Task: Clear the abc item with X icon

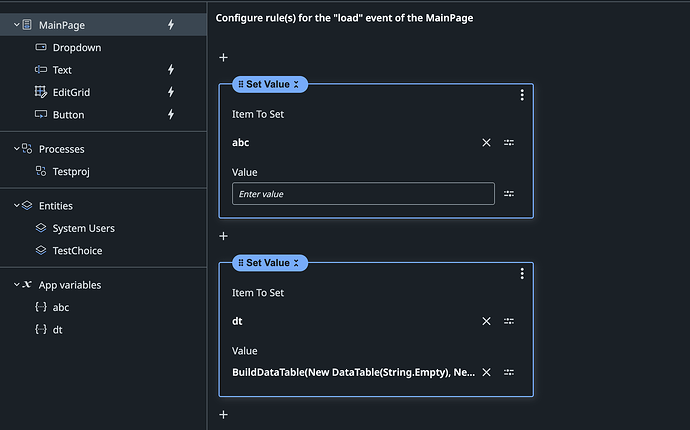Action: coord(487,143)
